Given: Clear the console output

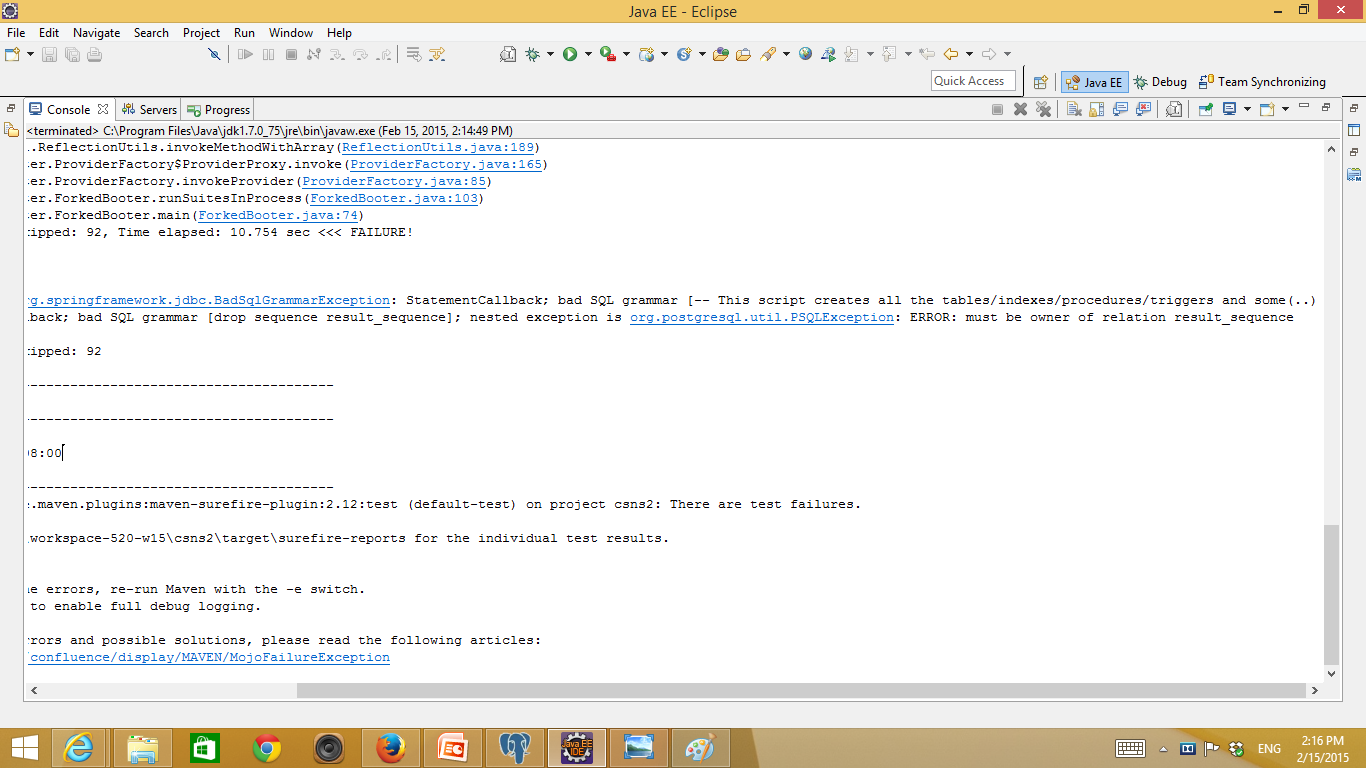Looking at the screenshot, I should [1073, 109].
